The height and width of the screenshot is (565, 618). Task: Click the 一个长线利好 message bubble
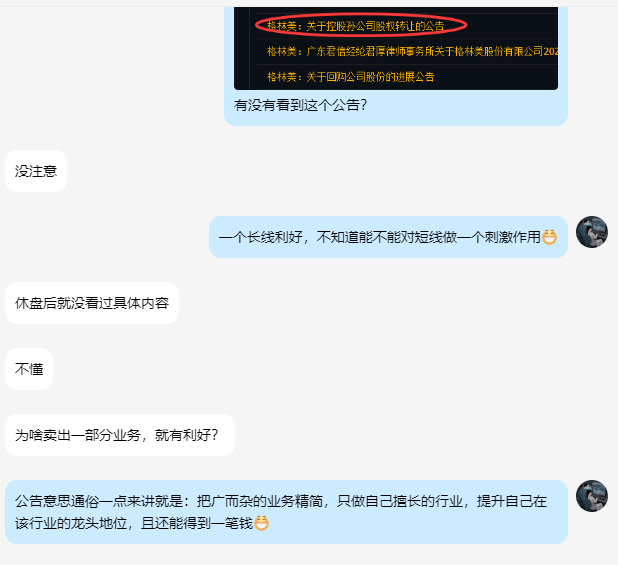click(x=388, y=237)
